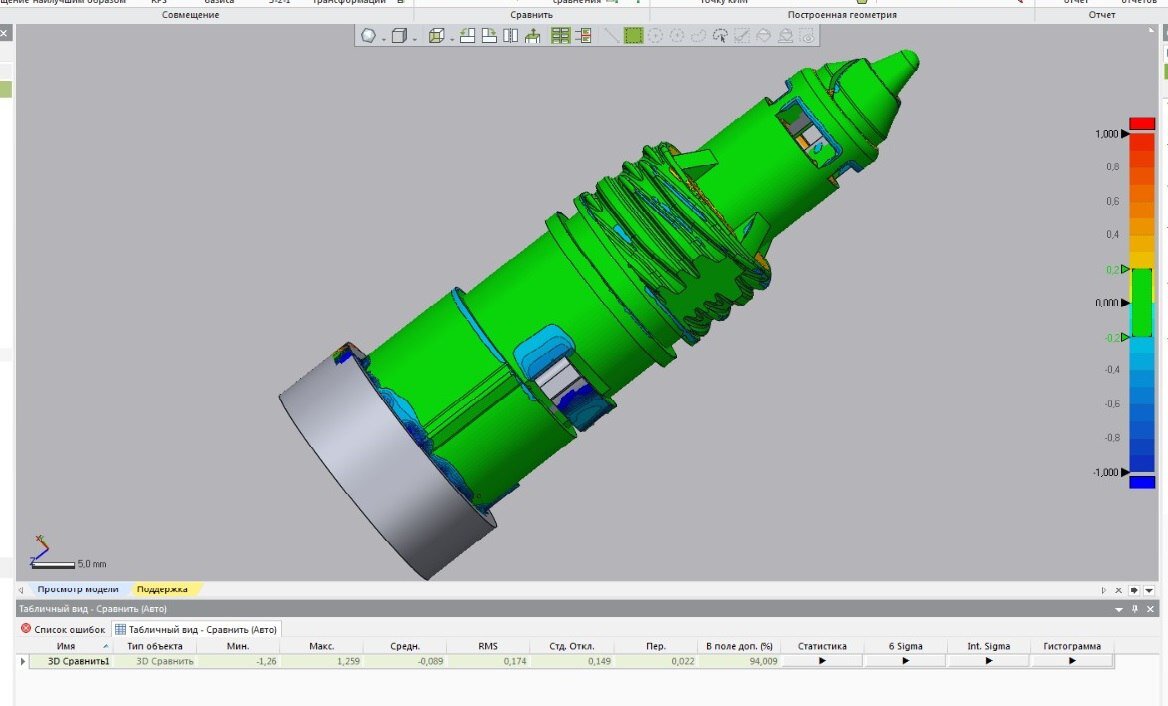
Task: Click the -0,2 green lower tolerance marker
Action: 1126,337
